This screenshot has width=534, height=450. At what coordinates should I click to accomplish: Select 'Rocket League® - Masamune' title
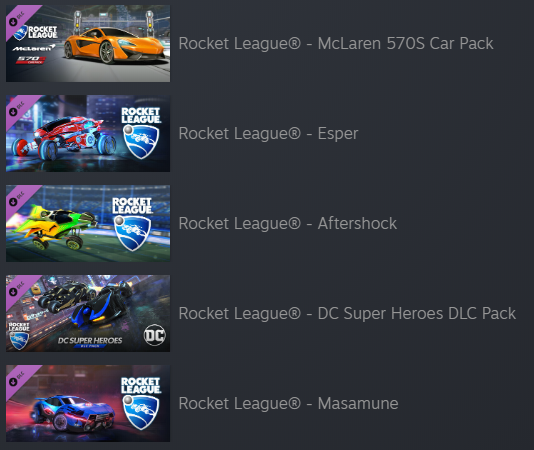pyautogui.click(x=288, y=403)
